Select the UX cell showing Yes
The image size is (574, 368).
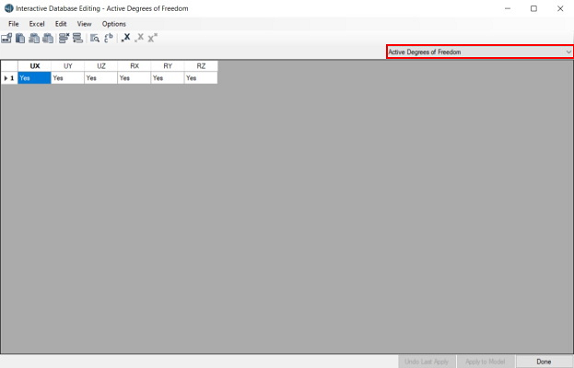tap(34, 78)
